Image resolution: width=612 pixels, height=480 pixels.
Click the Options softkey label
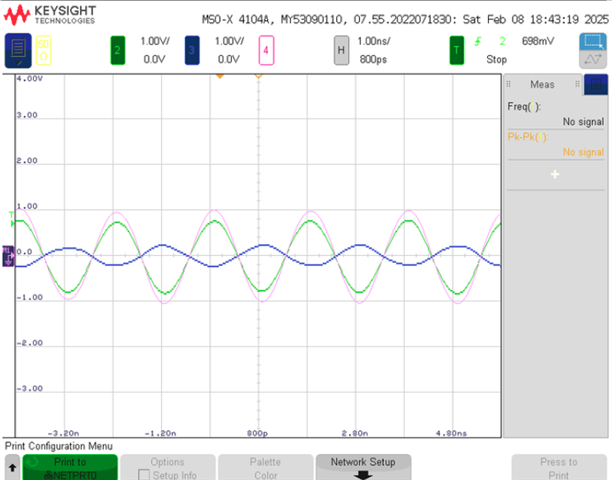(x=167, y=462)
